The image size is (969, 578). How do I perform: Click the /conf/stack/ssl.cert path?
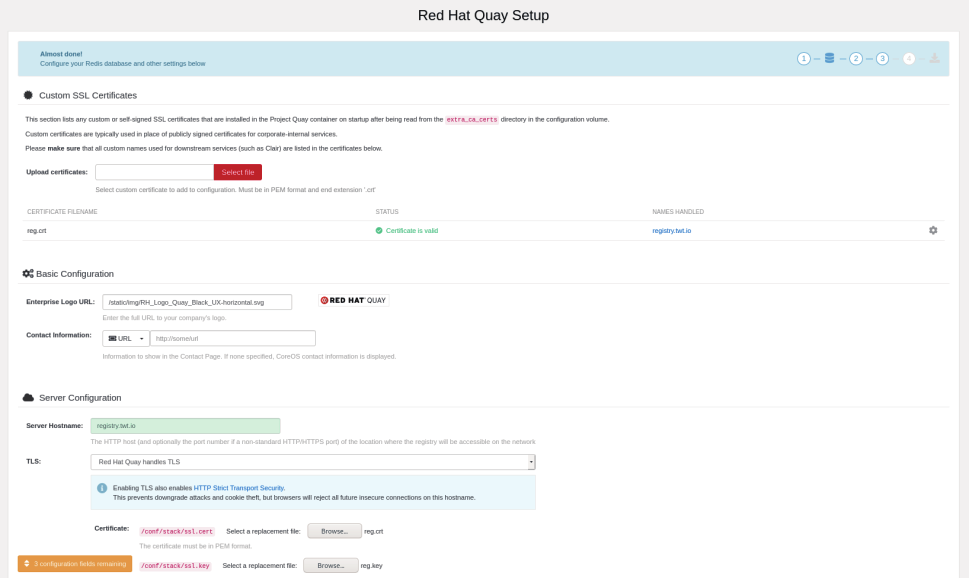click(177, 532)
